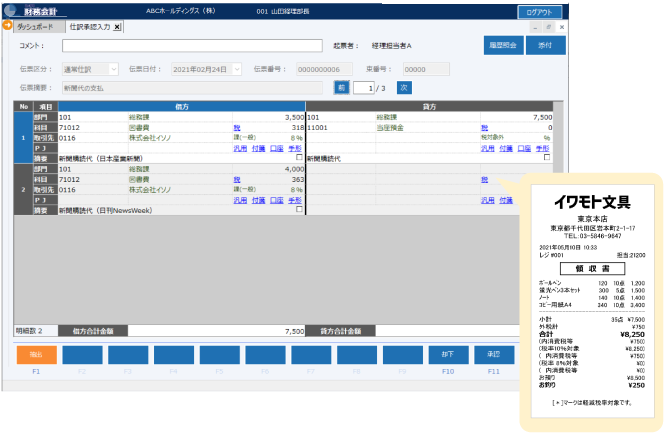This screenshot has width=668, height=438.
Task: Click the ログアウト button
Action: coord(541,11)
